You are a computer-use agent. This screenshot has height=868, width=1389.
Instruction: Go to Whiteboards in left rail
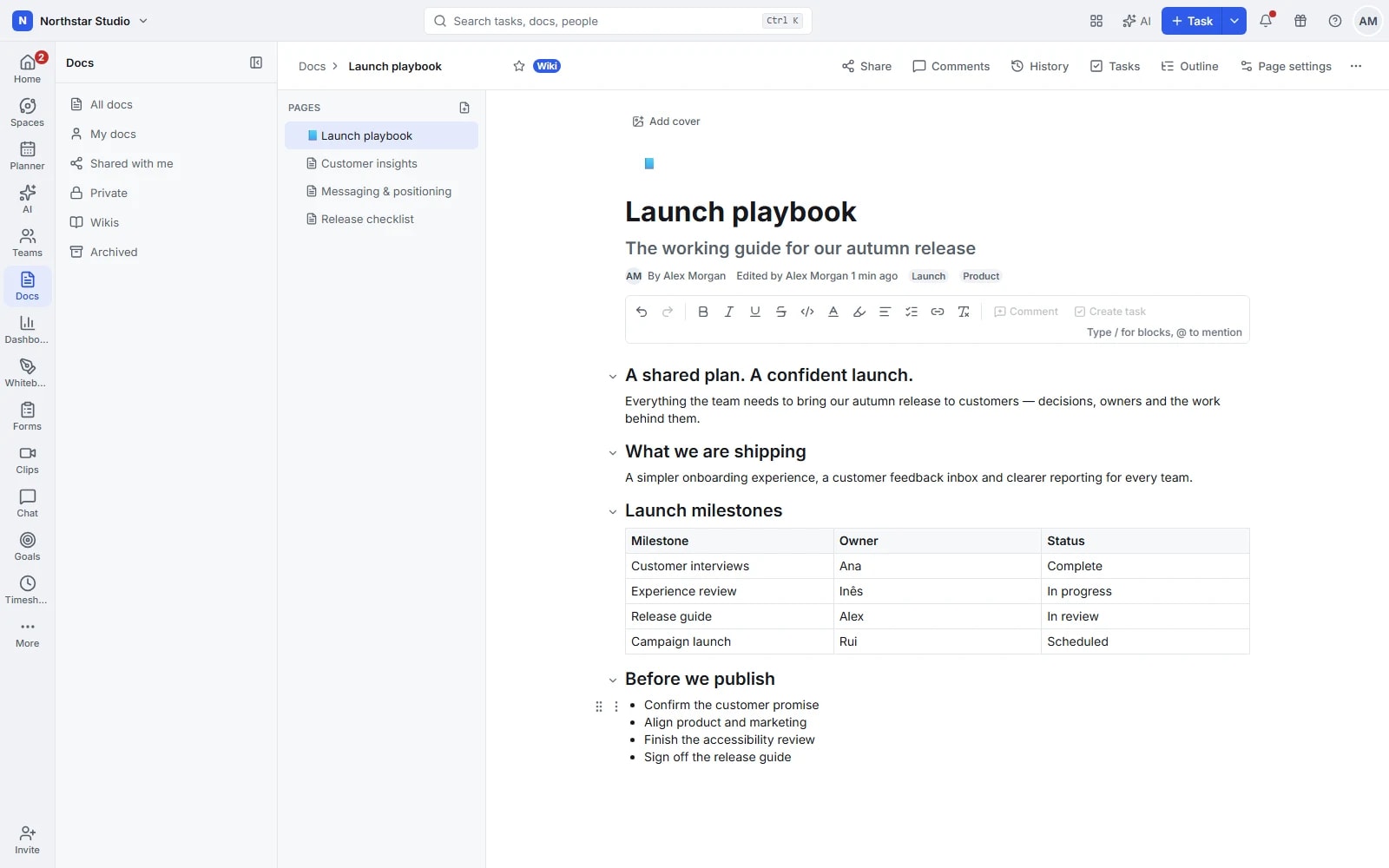tap(27, 372)
